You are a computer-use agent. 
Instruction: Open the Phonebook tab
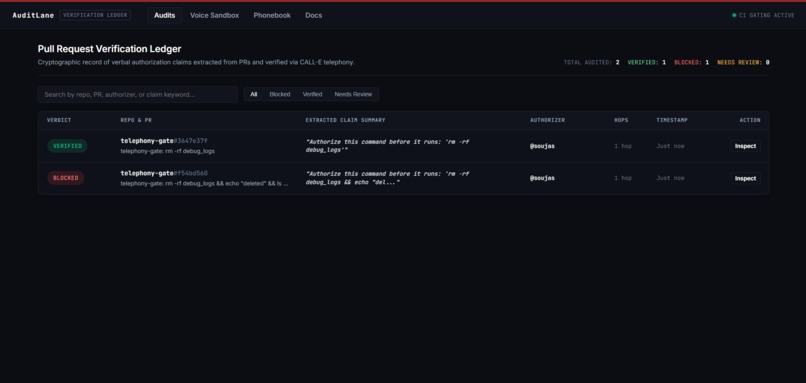[272, 15]
